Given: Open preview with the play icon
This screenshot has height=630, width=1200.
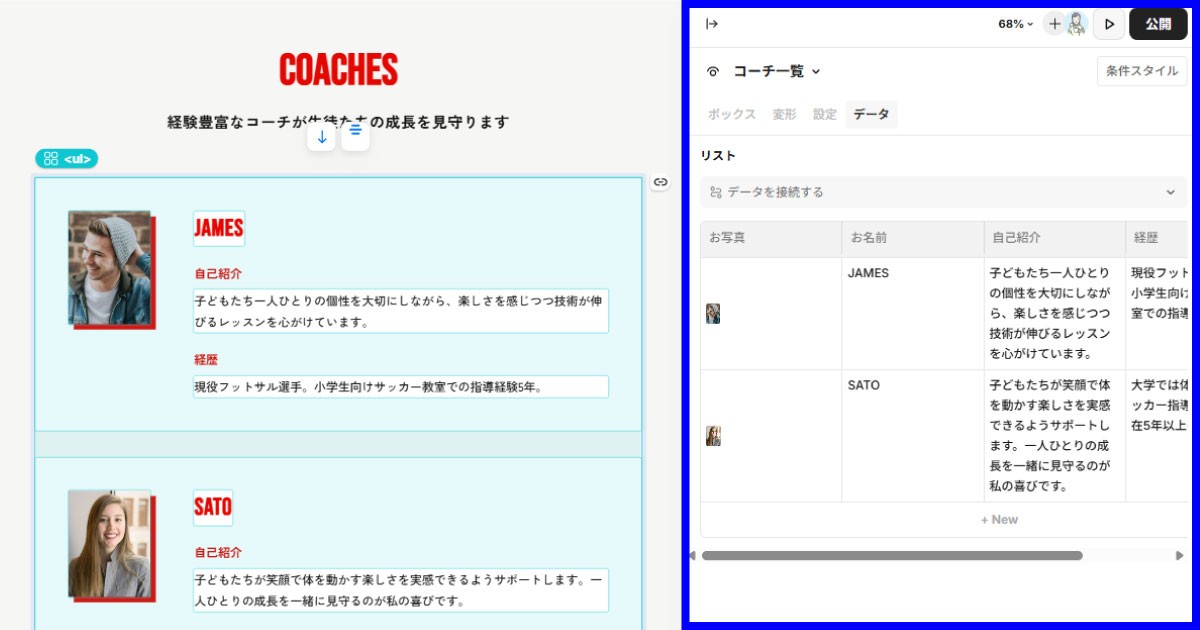Looking at the screenshot, I should tap(1110, 22).
